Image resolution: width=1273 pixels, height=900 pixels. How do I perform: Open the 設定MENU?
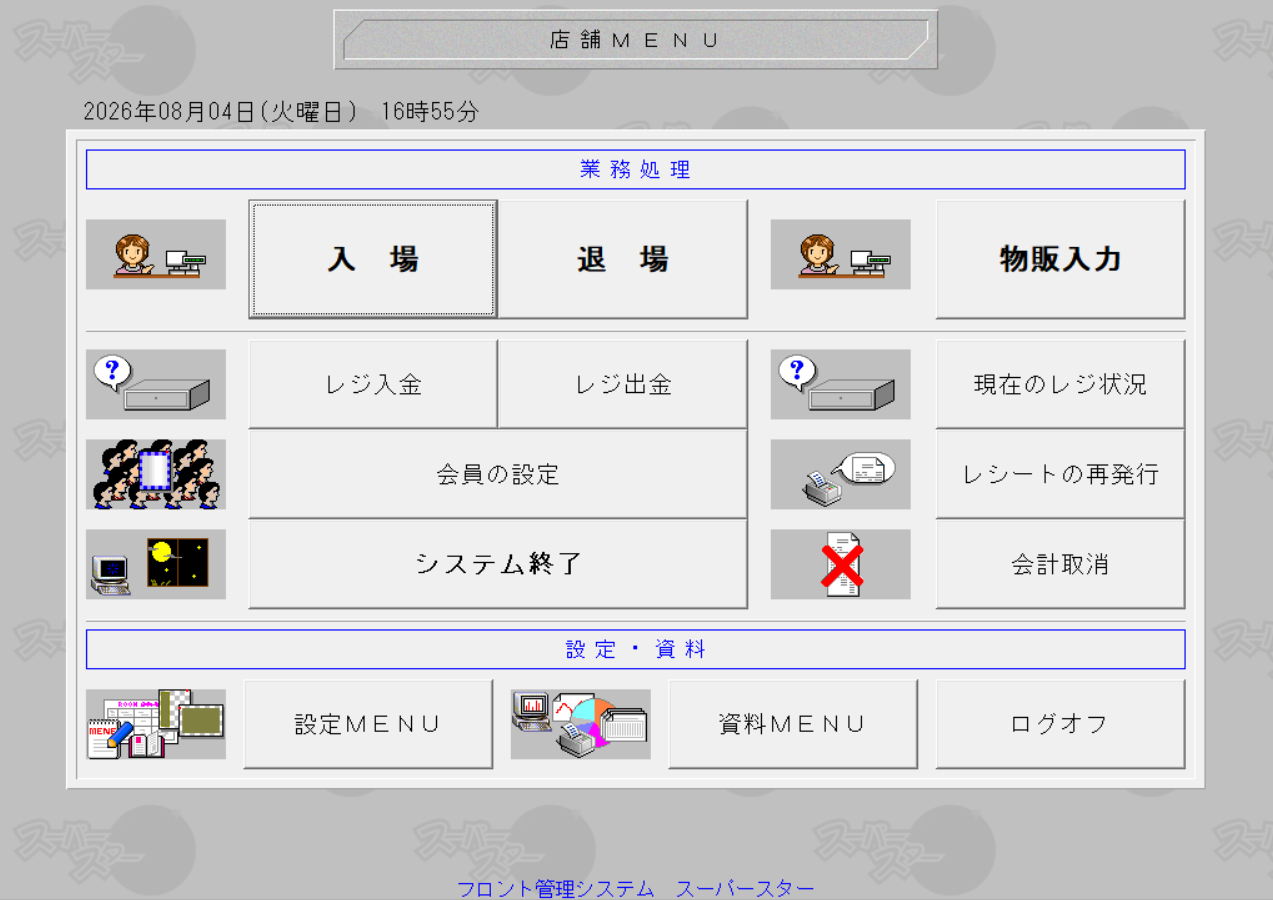point(368,724)
